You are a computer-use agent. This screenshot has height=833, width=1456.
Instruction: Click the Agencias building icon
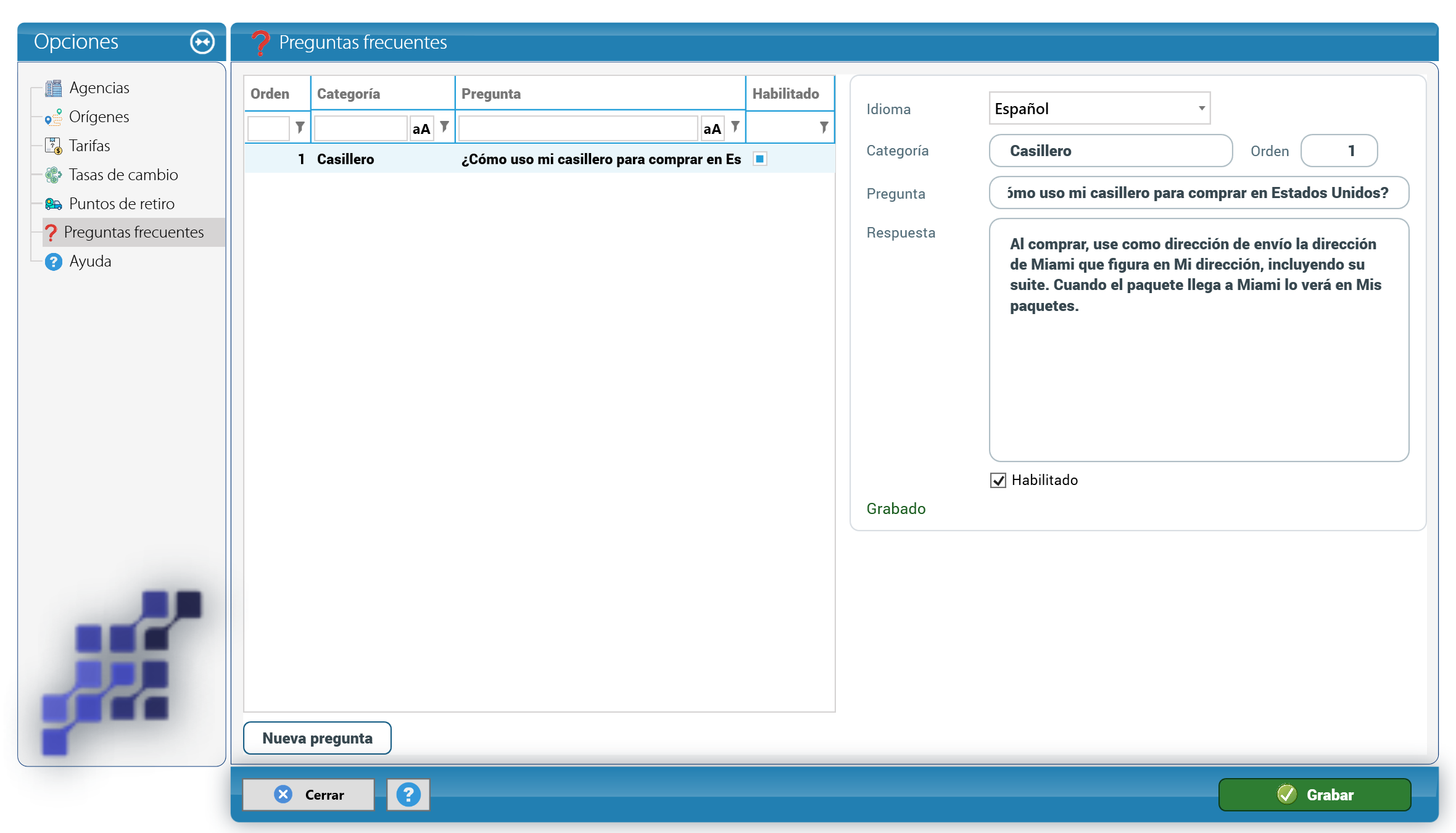(x=54, y=88)
